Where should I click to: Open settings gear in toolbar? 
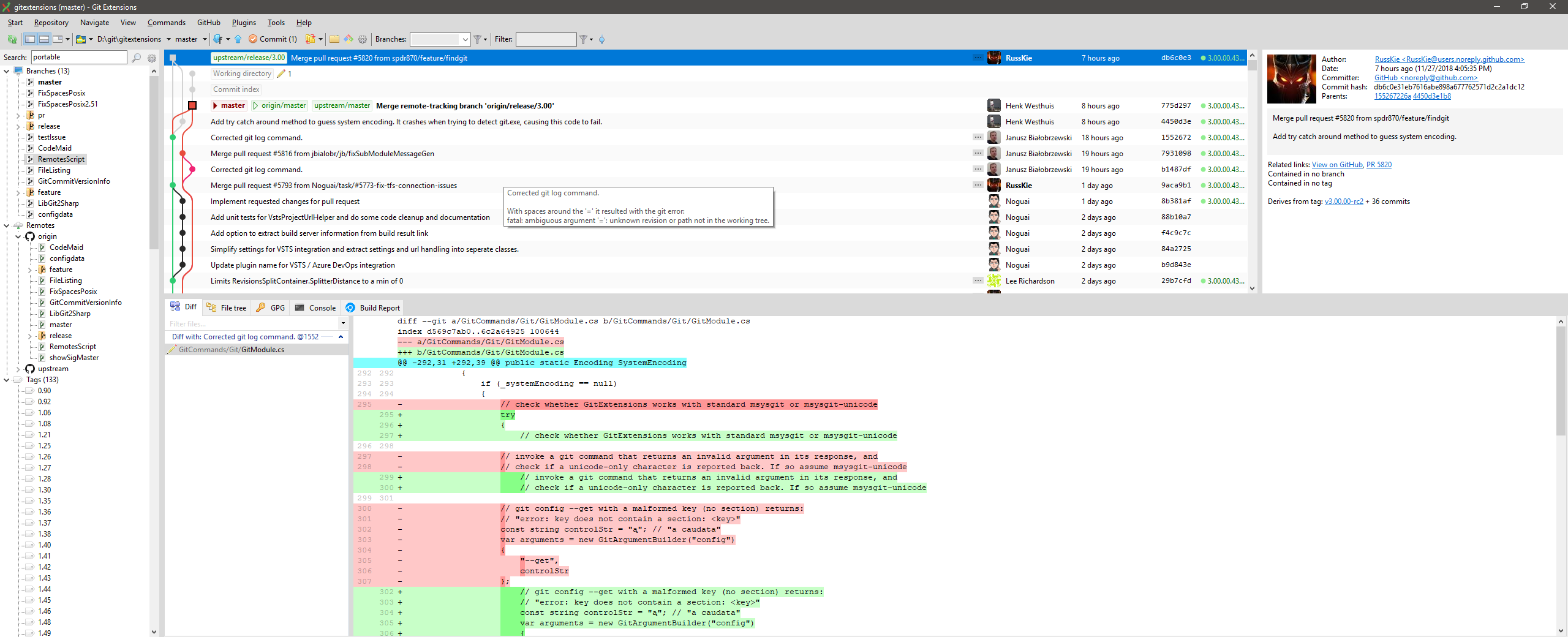click(363, 39)
